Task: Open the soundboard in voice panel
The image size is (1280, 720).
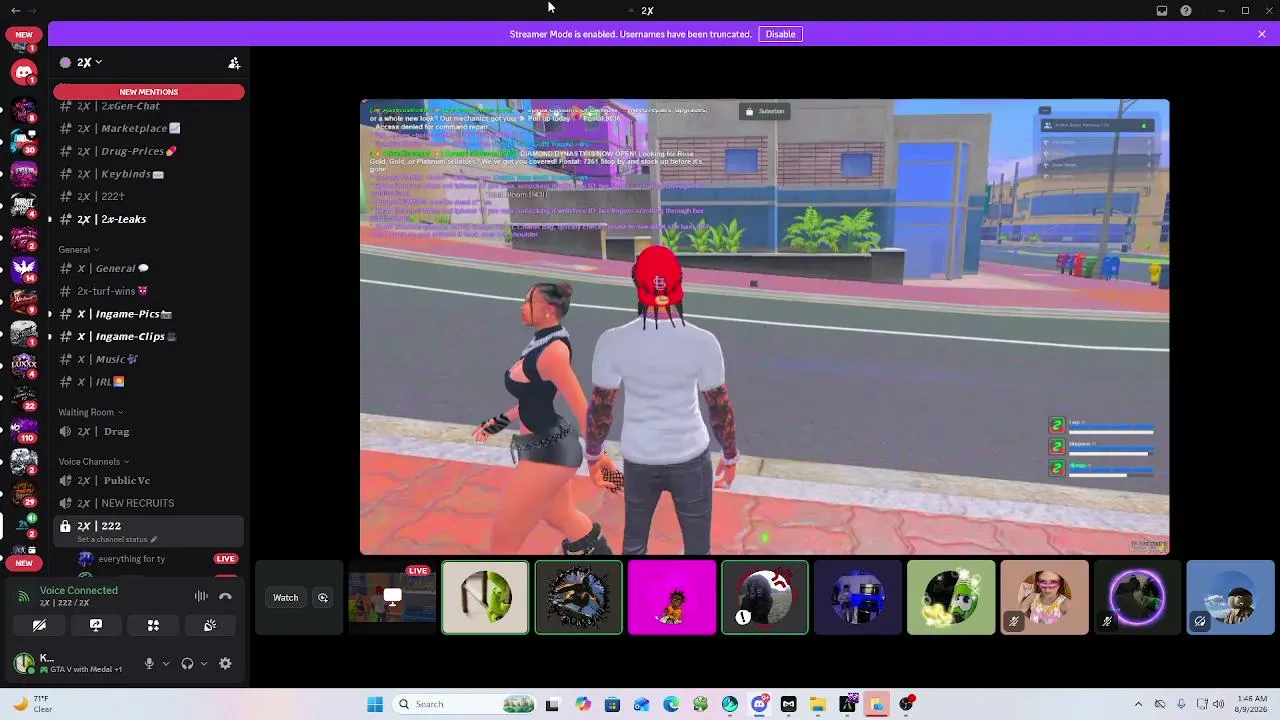Action: [x=210, y=625]
